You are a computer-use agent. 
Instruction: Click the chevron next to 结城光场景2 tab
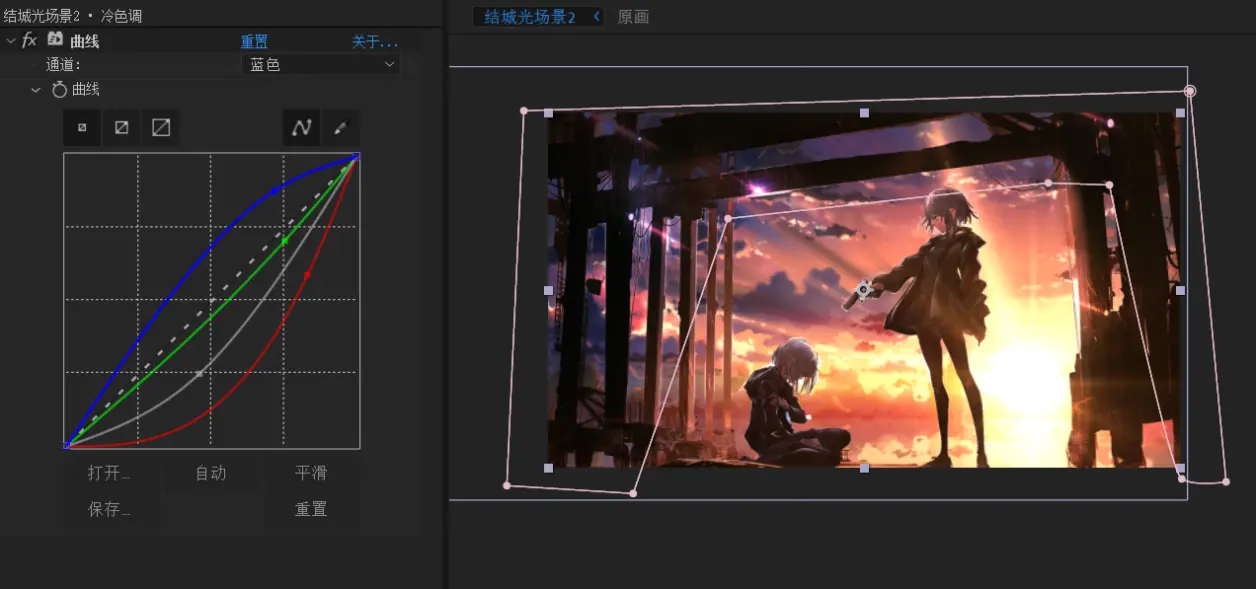(597, 16)
